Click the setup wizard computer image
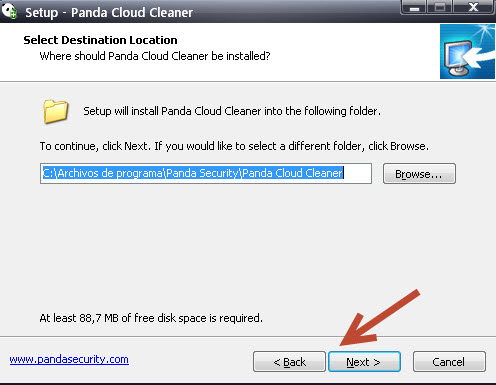The width and height of the screenshot is (496, 385). pyautogui.click(x=467, y=52)
